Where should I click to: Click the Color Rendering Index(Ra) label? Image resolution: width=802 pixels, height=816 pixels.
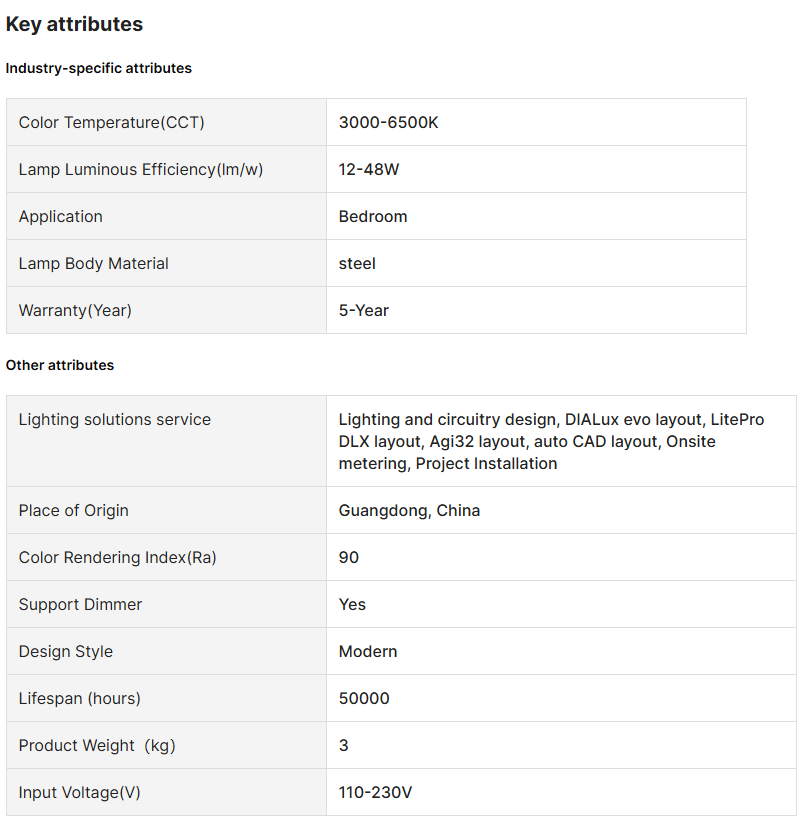tap(117, 557)
